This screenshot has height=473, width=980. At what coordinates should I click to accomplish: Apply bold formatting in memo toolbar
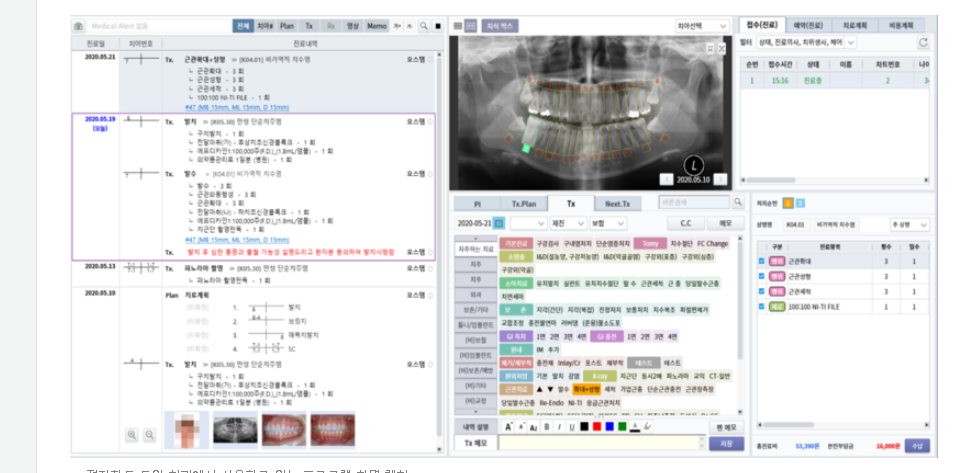pos(546,427)
